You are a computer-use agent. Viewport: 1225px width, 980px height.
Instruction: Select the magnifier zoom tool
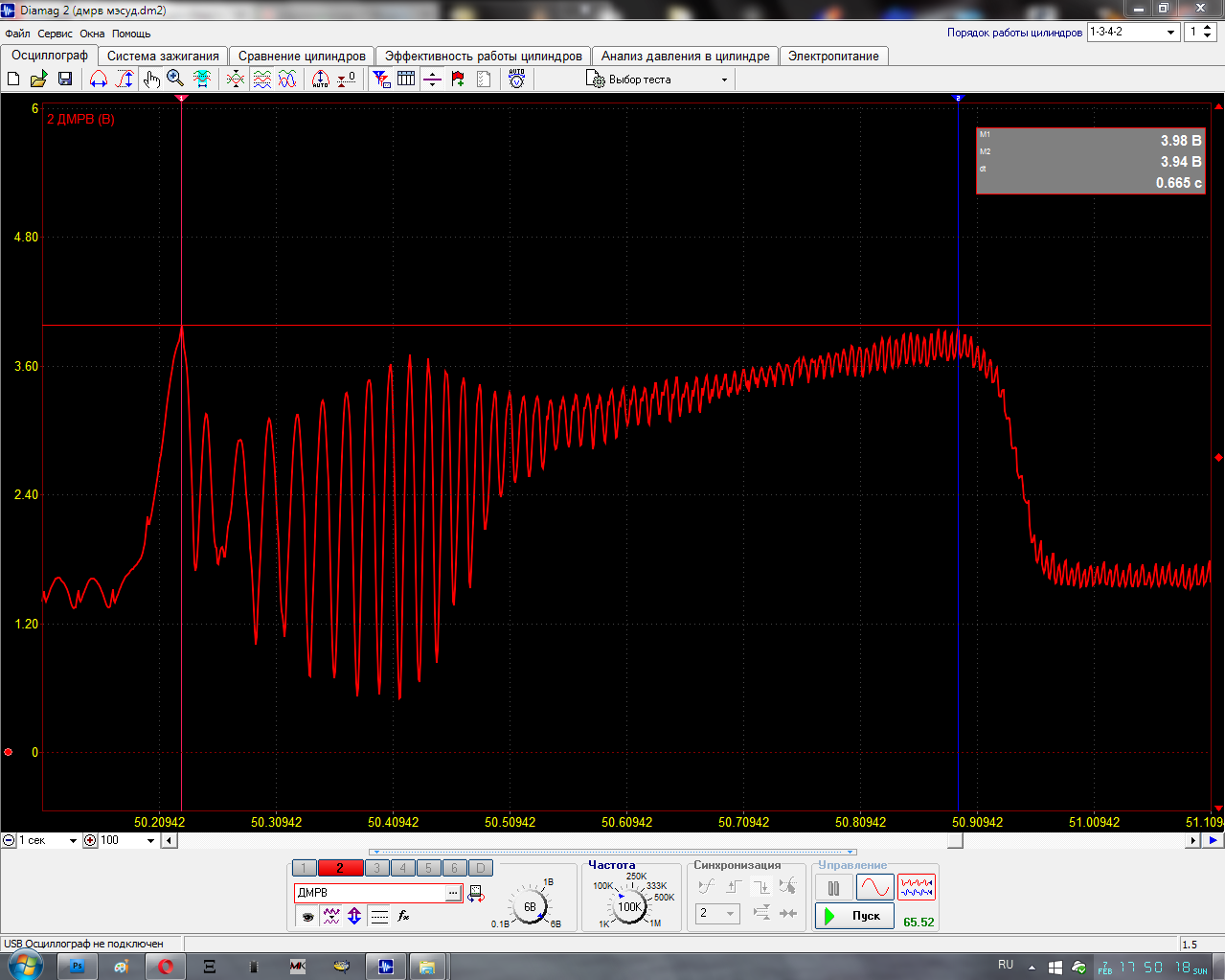point(175,80)
